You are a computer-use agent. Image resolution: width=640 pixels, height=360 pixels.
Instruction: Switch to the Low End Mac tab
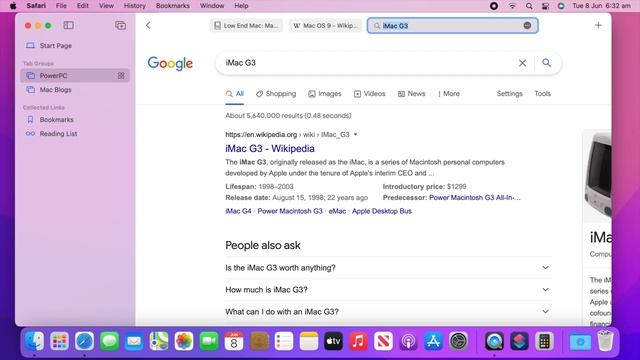(246, 25)
